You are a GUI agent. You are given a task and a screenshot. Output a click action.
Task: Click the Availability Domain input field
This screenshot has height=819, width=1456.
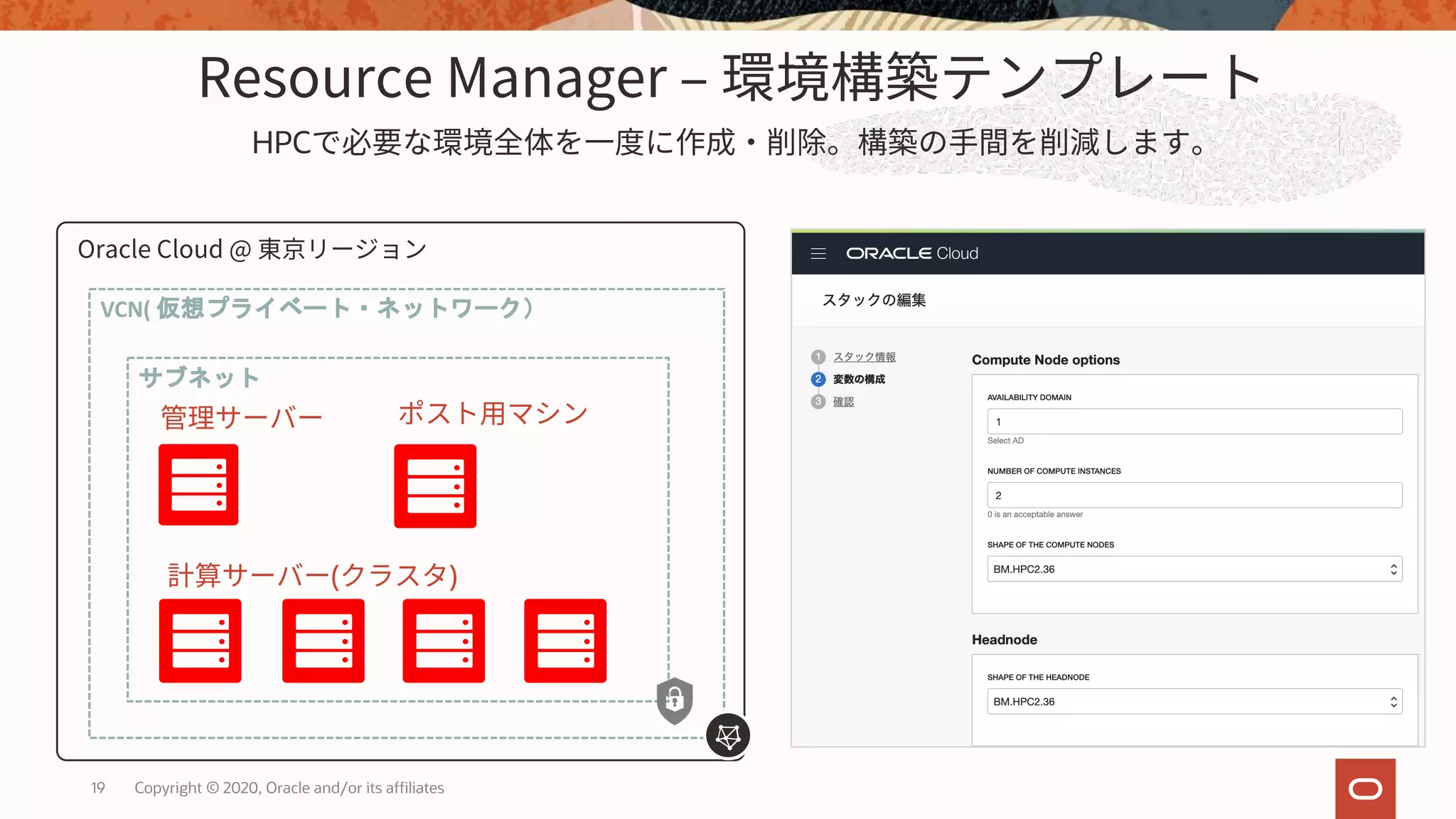click(1194, 422)
